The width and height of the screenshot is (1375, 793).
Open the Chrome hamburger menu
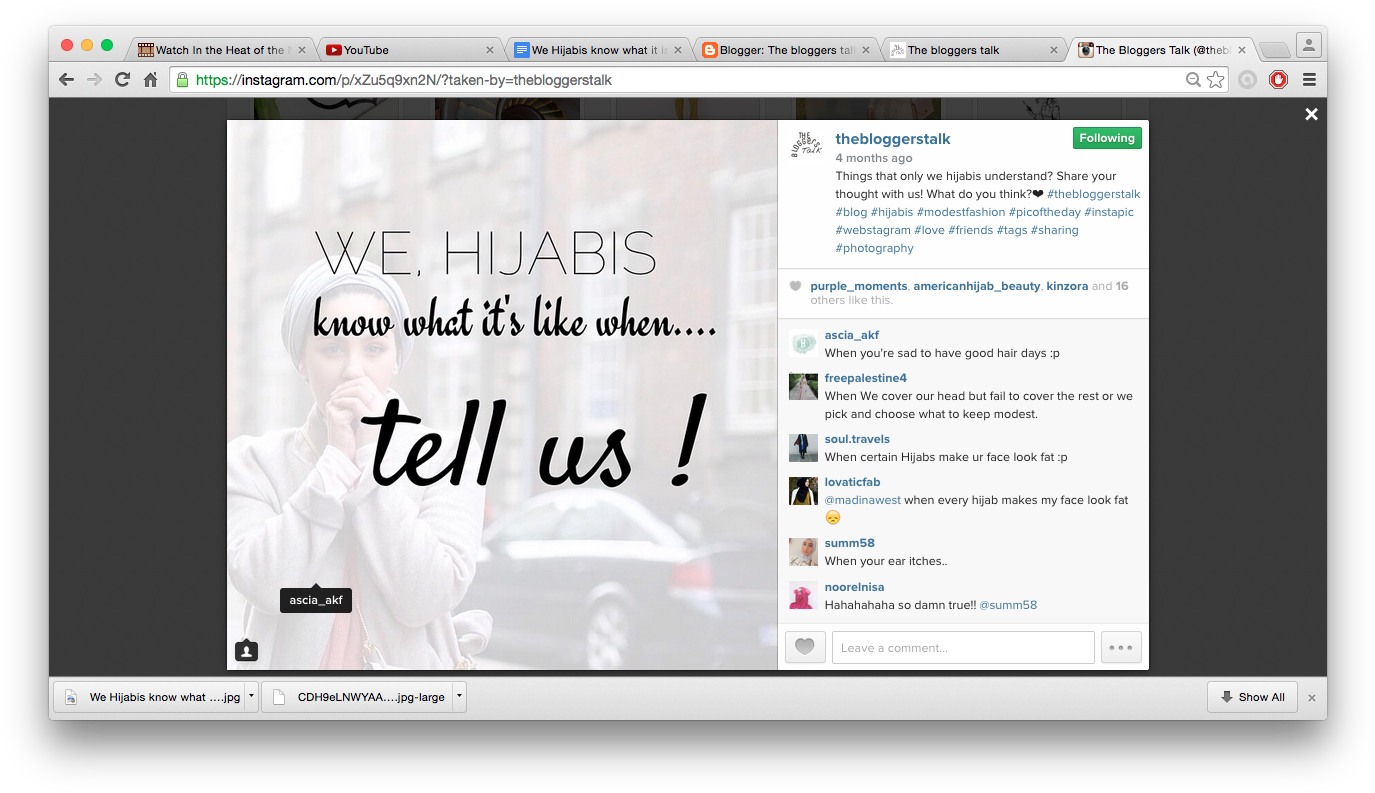[x=1308, y=80]
